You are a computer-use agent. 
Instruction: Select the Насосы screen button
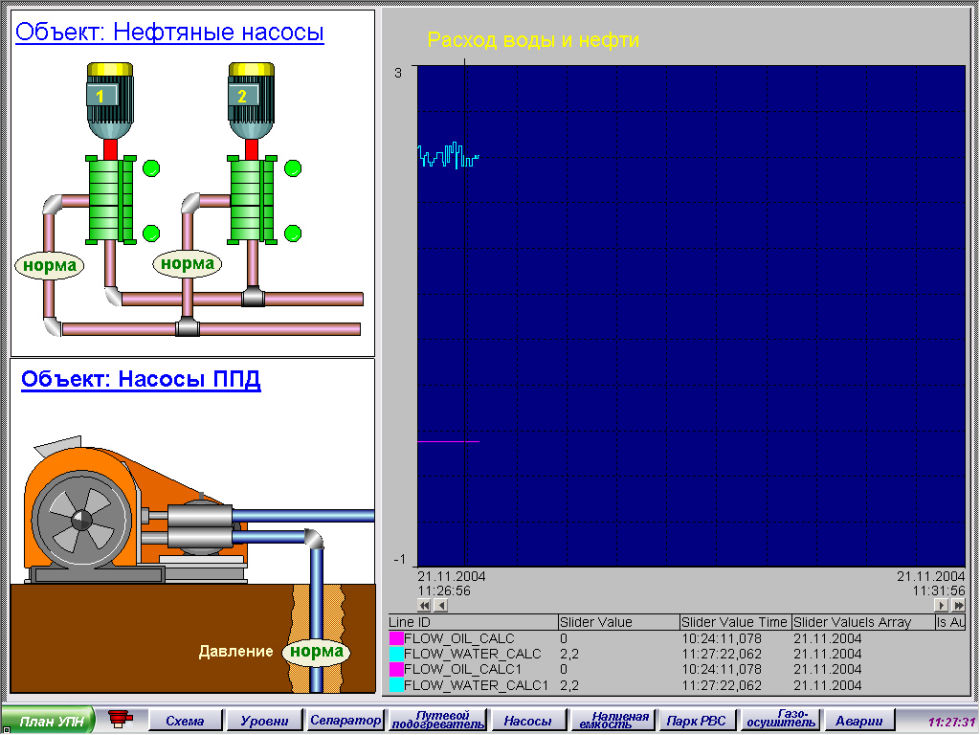pyautogui.click(x=528, y=721)
